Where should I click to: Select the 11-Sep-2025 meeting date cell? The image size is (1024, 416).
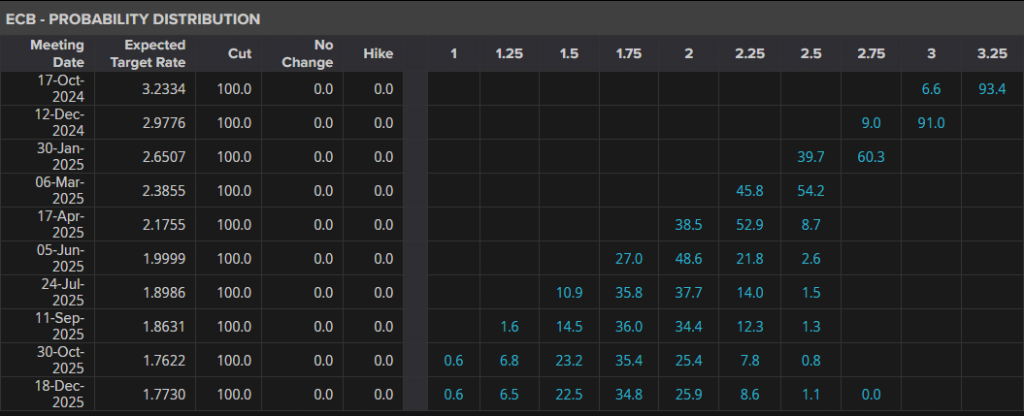click(48, 326)
